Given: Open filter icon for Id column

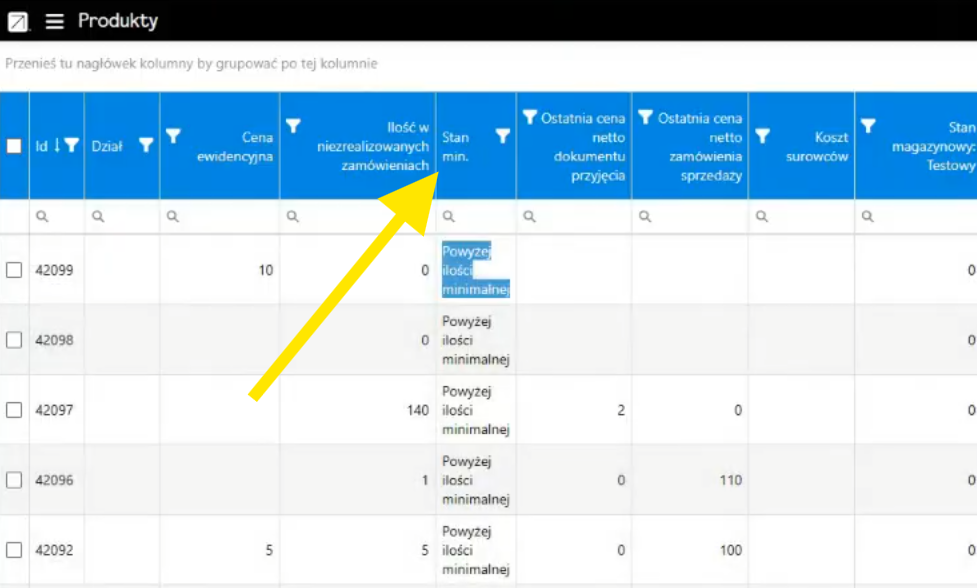Looking at the screenshot, I should pos(72,146).
